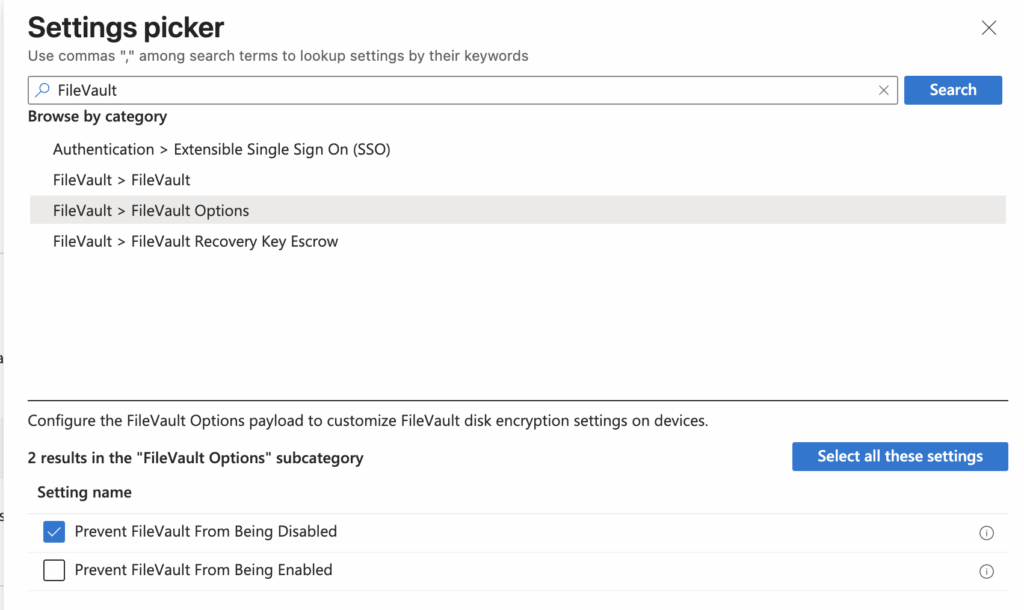Screen dimensions: 1024x610
Task: Check Prevent FileVault From Being Enabled
Action: tap(53, 570)
